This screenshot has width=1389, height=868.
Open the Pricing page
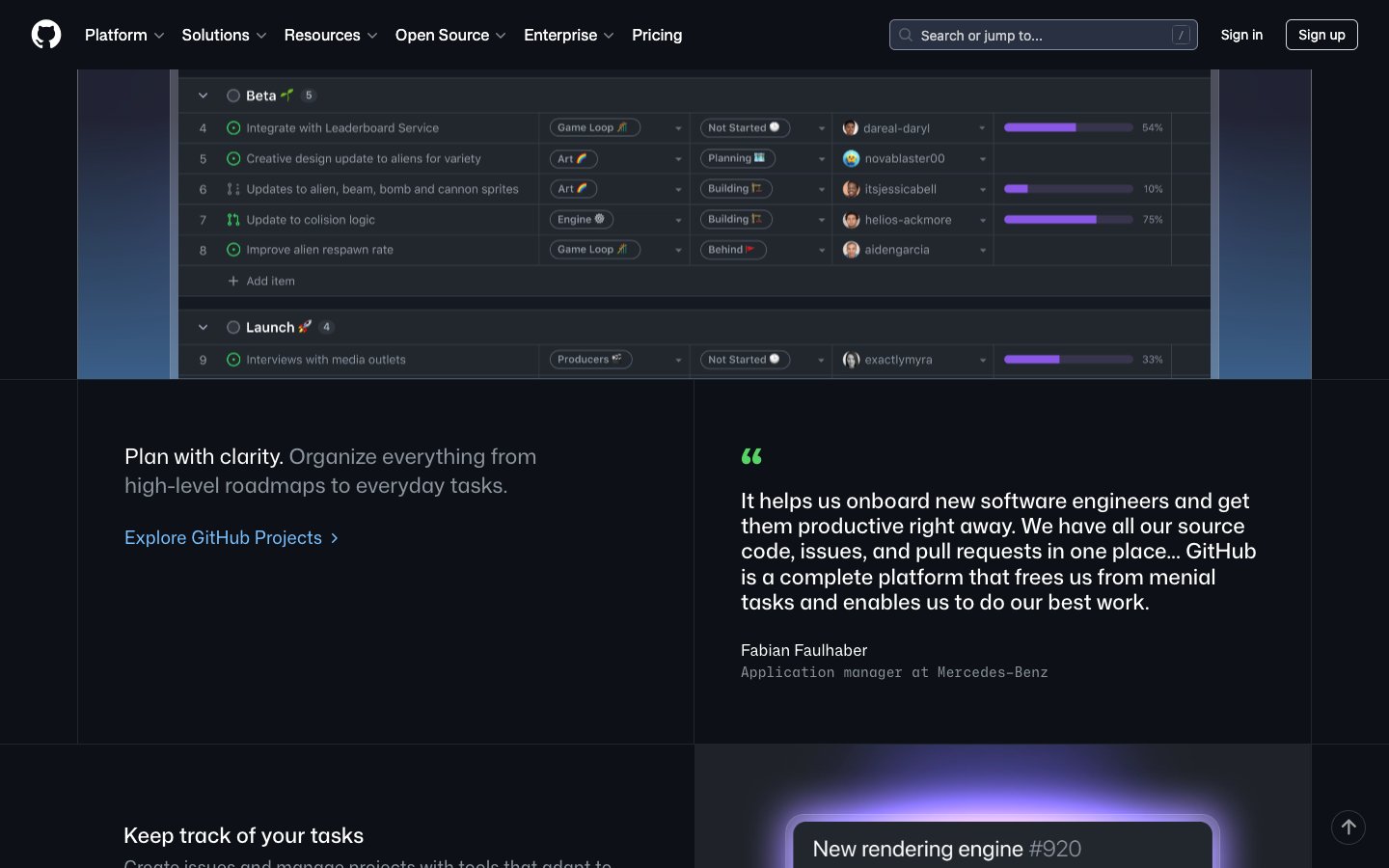coord(657,35)
